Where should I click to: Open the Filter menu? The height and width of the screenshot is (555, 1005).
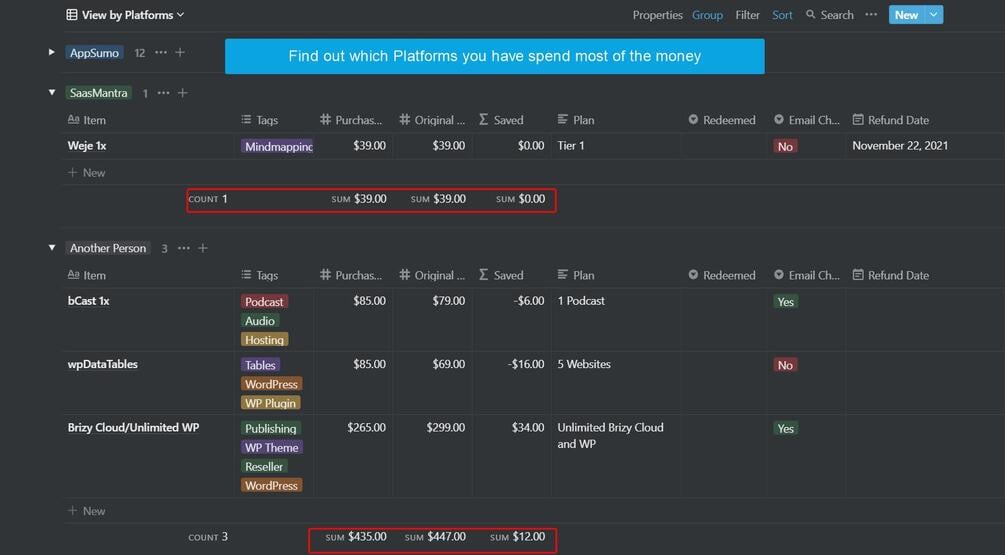[x=747, y=15]
